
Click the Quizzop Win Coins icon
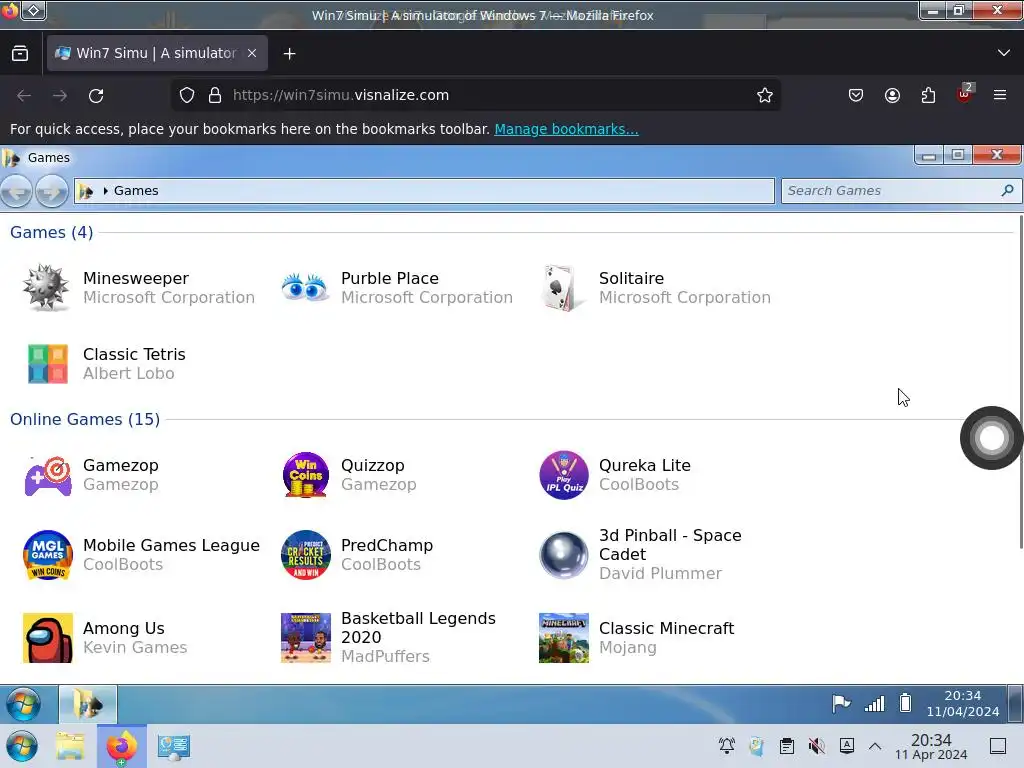coord(306,475)
